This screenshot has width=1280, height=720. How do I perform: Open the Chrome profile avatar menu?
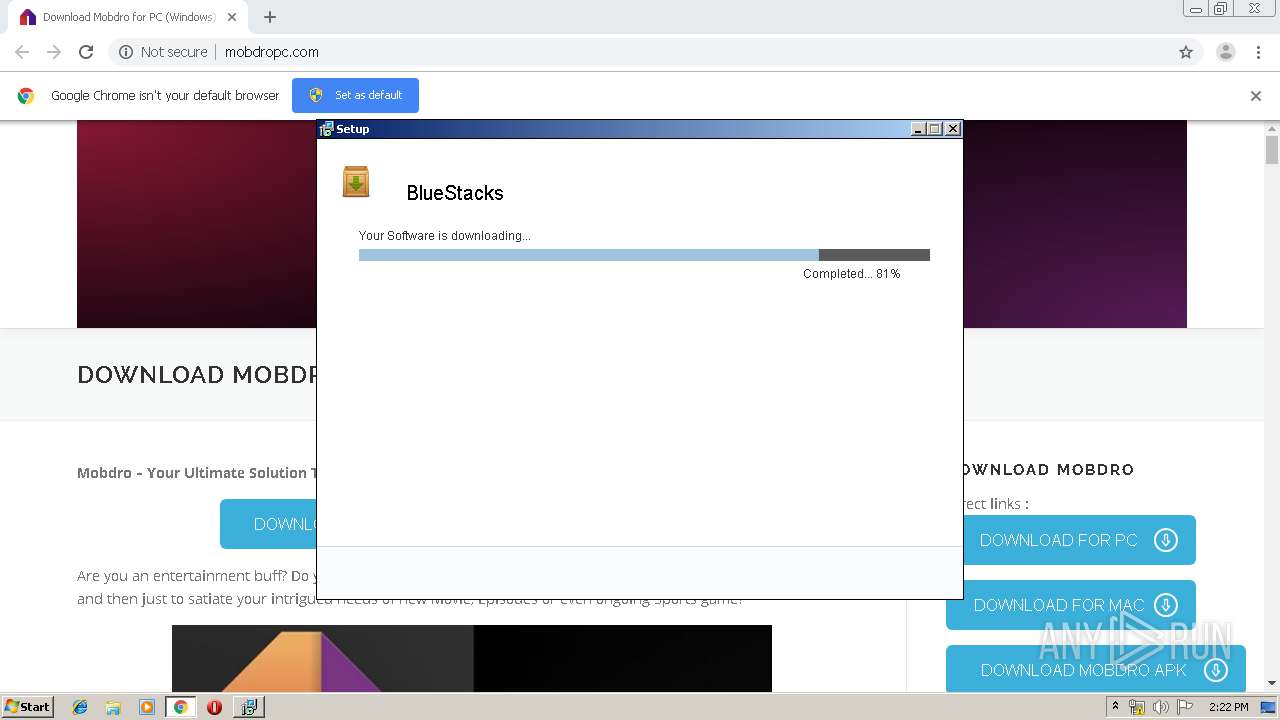pyautogui.click(x=1226, y=52)
